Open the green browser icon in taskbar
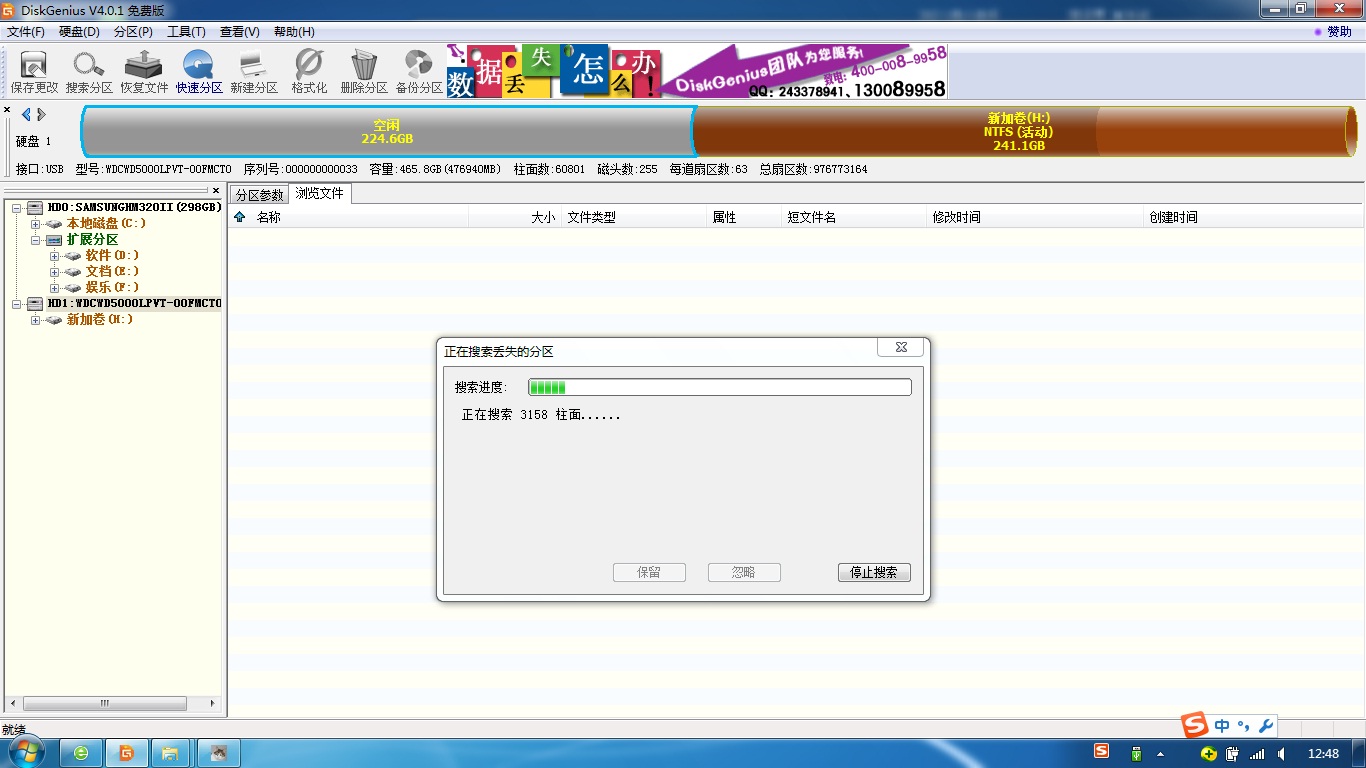 [81, 753]
